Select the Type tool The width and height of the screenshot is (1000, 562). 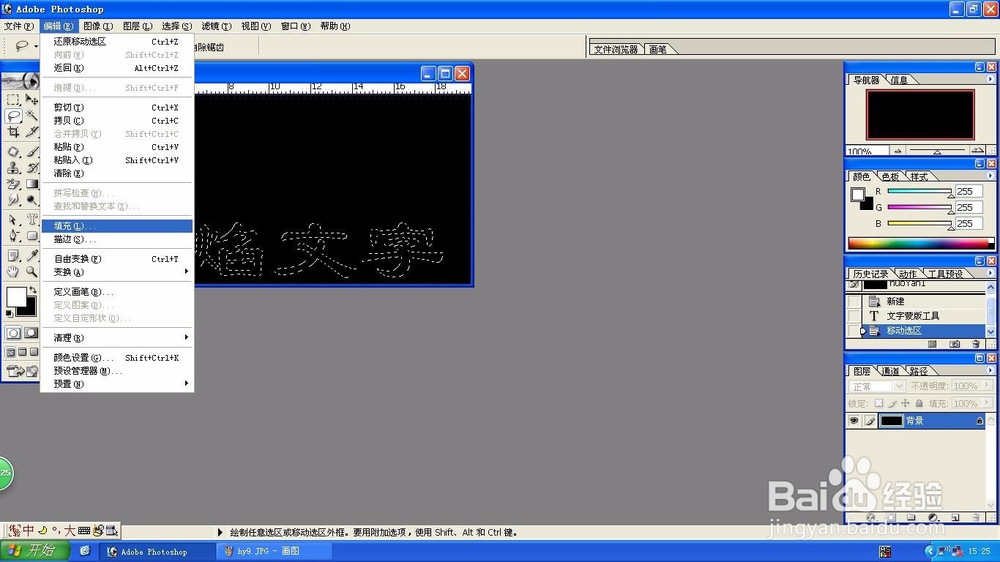31,219
